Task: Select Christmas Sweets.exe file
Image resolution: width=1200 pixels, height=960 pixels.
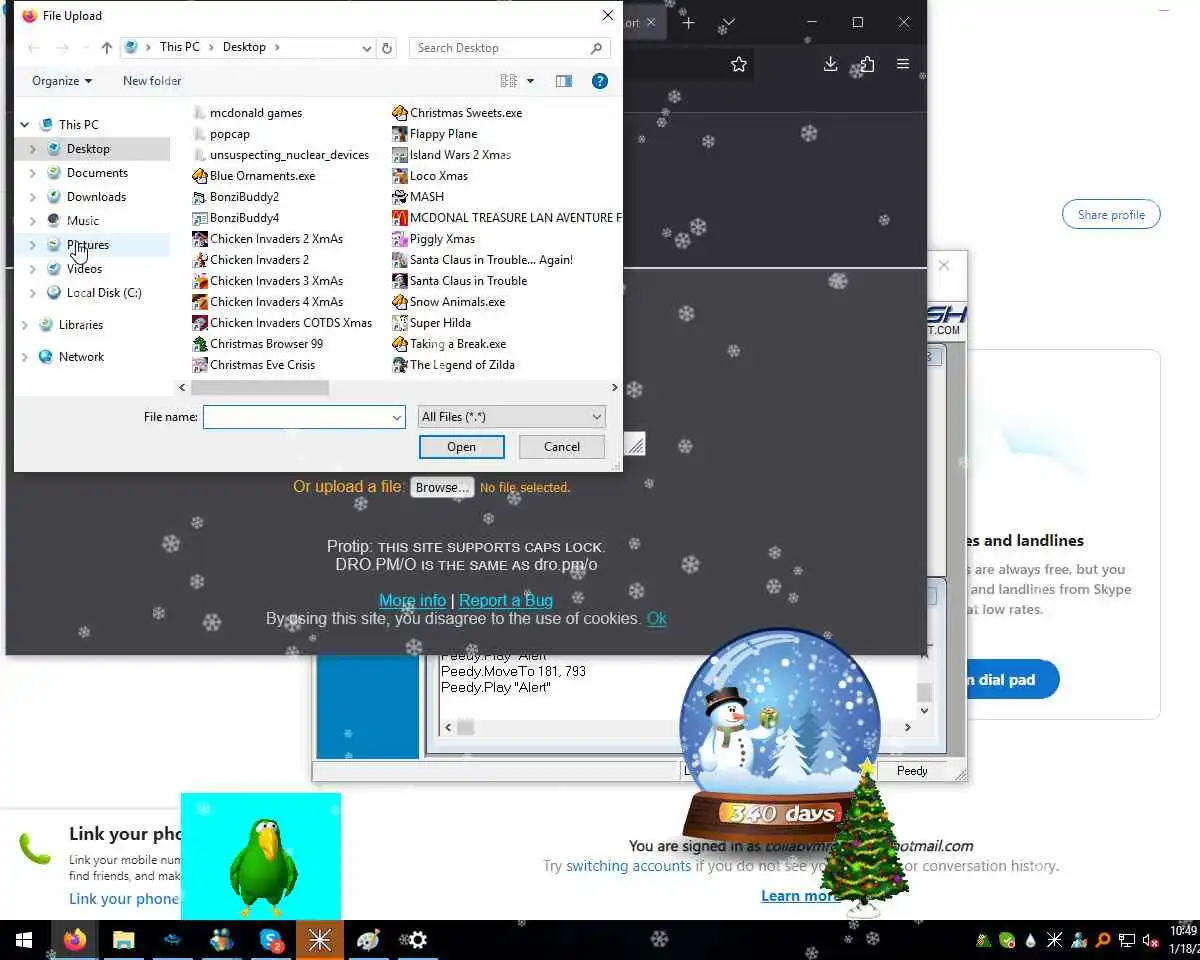Action: tap(458, 113)
